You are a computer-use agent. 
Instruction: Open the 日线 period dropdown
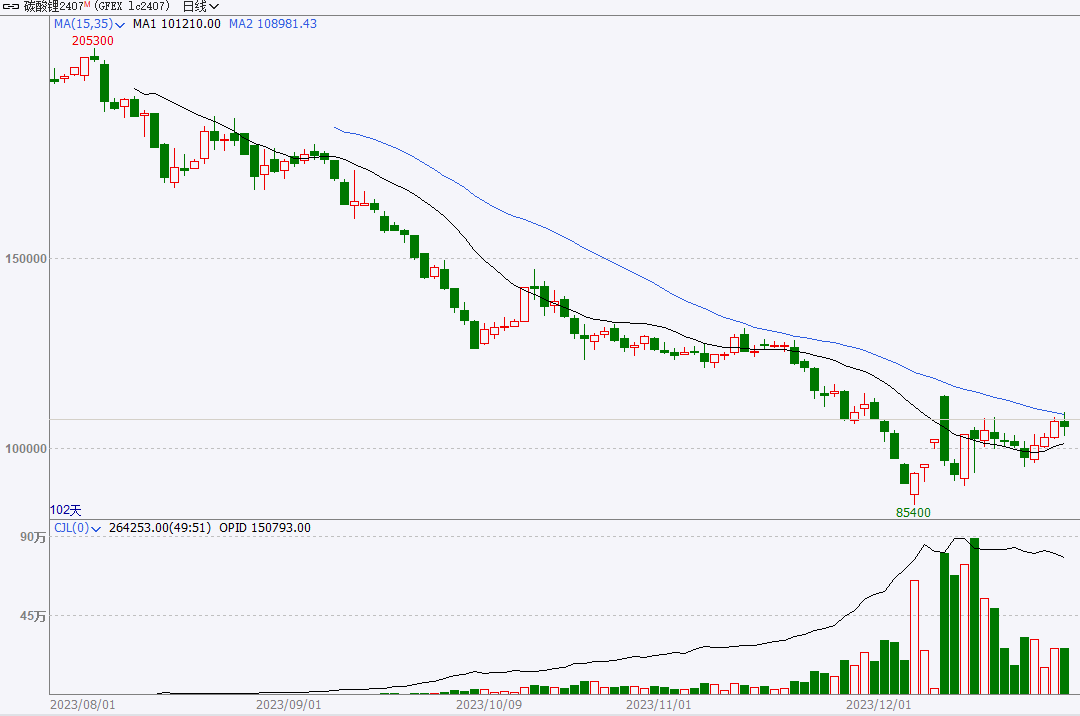201,6
